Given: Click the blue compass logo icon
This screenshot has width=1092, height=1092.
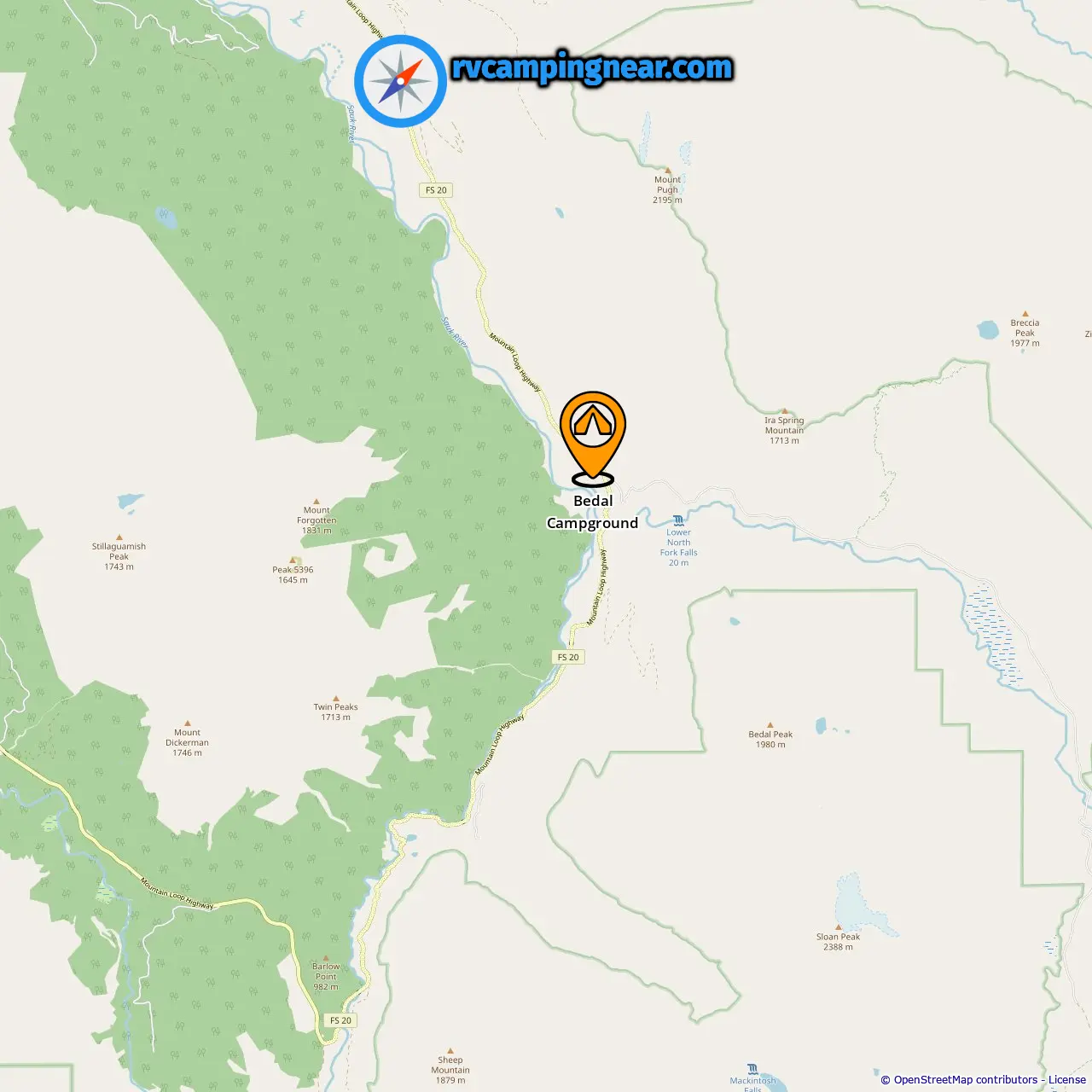Looking at the screenshot, I should 401,81.
